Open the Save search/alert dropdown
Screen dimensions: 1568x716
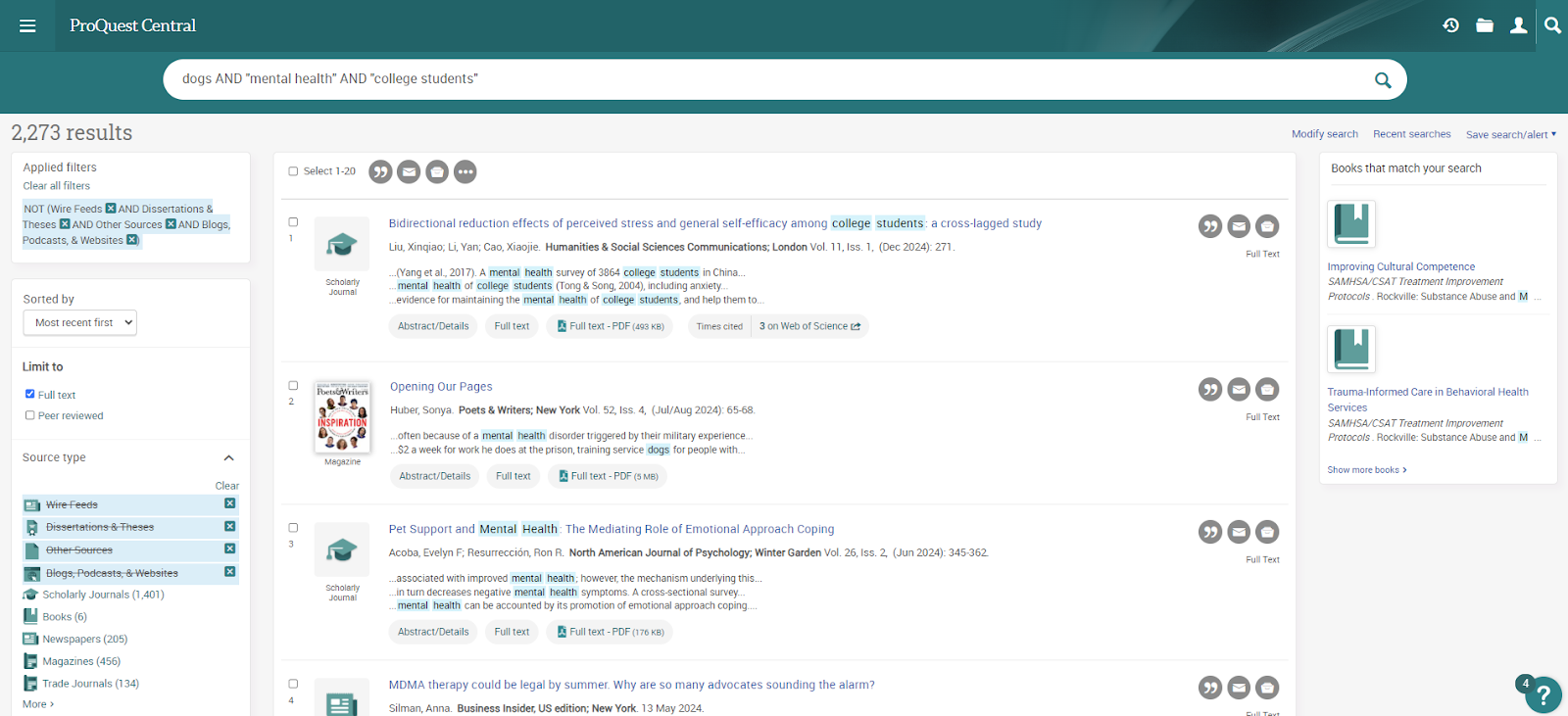coord(1510,134)
